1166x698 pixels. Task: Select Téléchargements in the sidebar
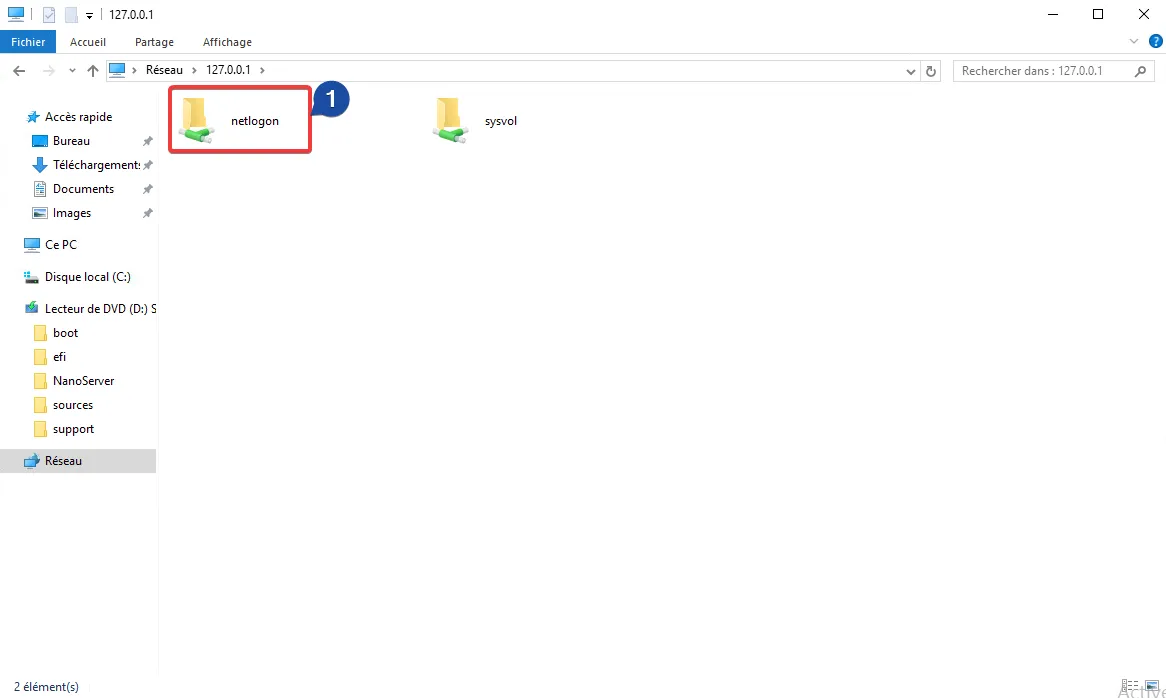click(x=95, y=165)
